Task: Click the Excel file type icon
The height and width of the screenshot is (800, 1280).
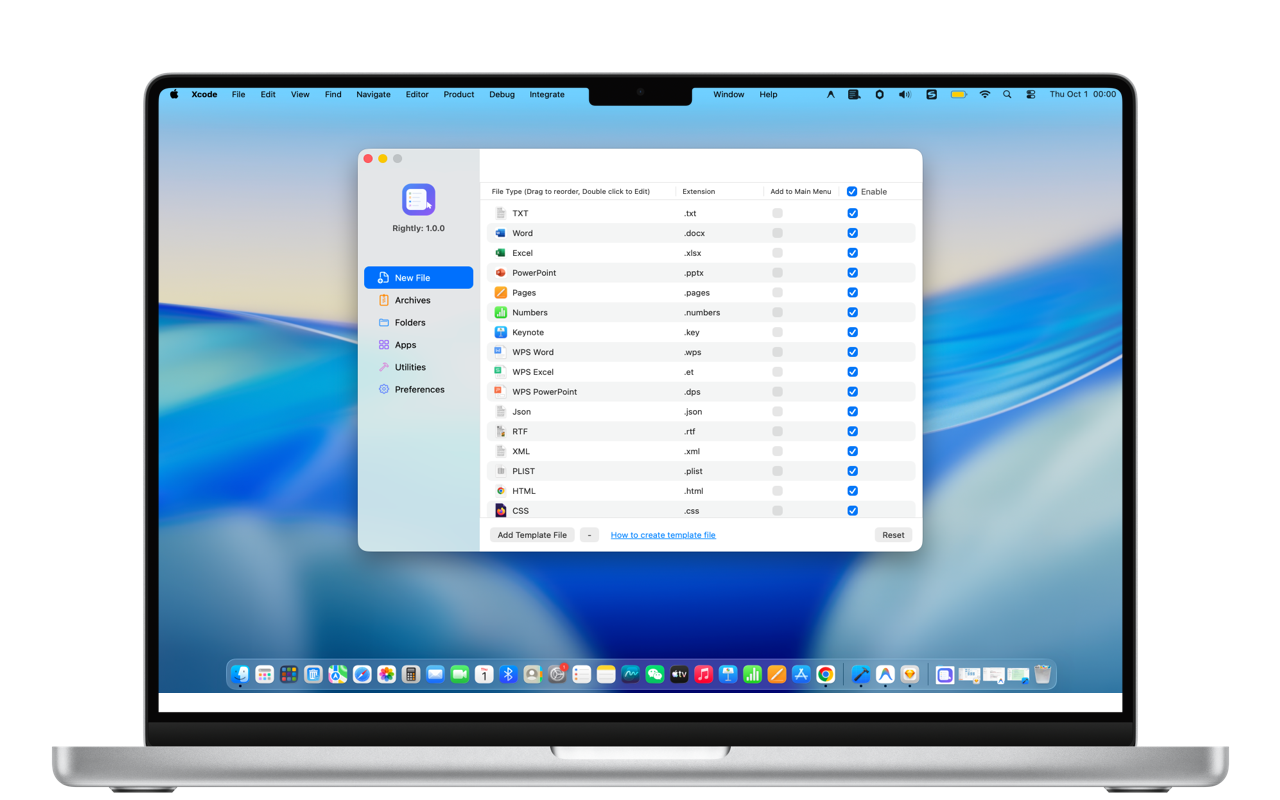Action: (x=500, y=253)
